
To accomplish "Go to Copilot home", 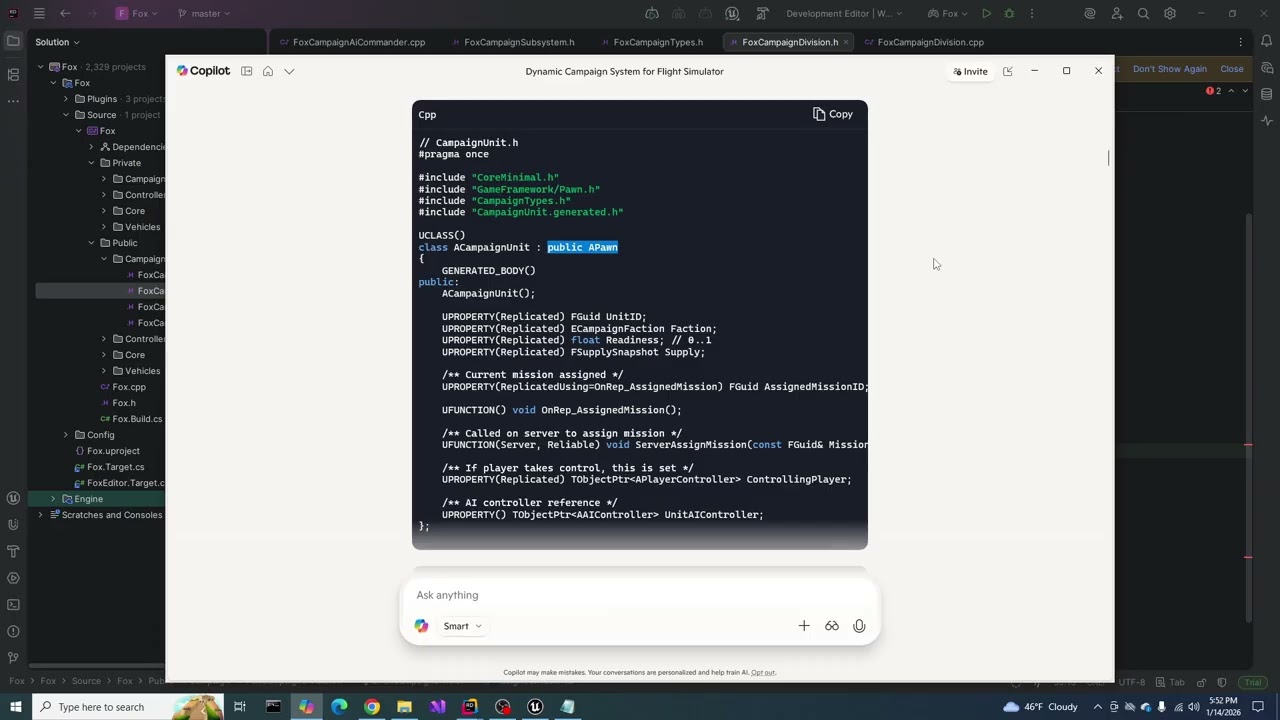I will (268, 71).
